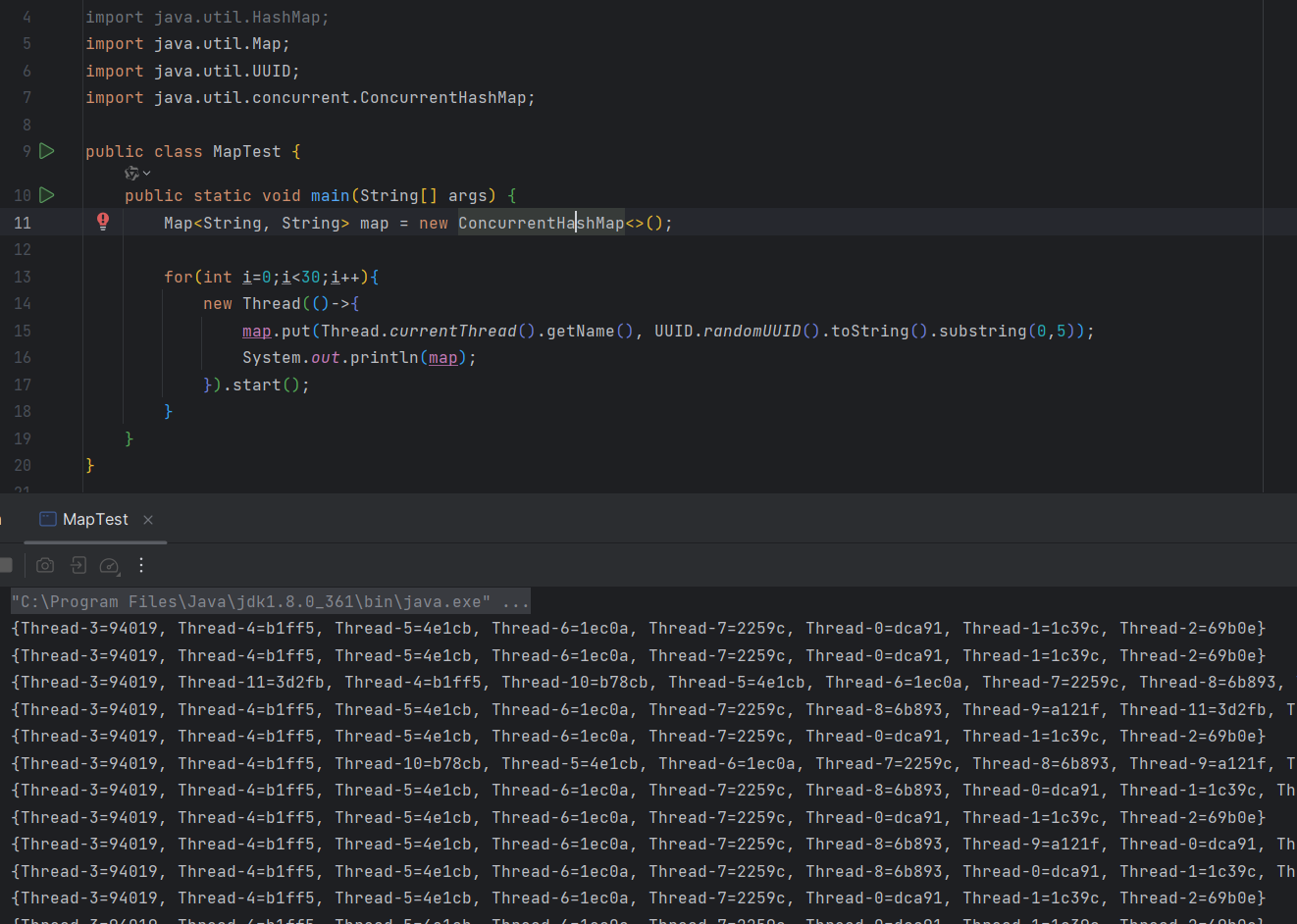Take a thread dump with the camera icon
The image size is (1297, 924).
point(45,565)
